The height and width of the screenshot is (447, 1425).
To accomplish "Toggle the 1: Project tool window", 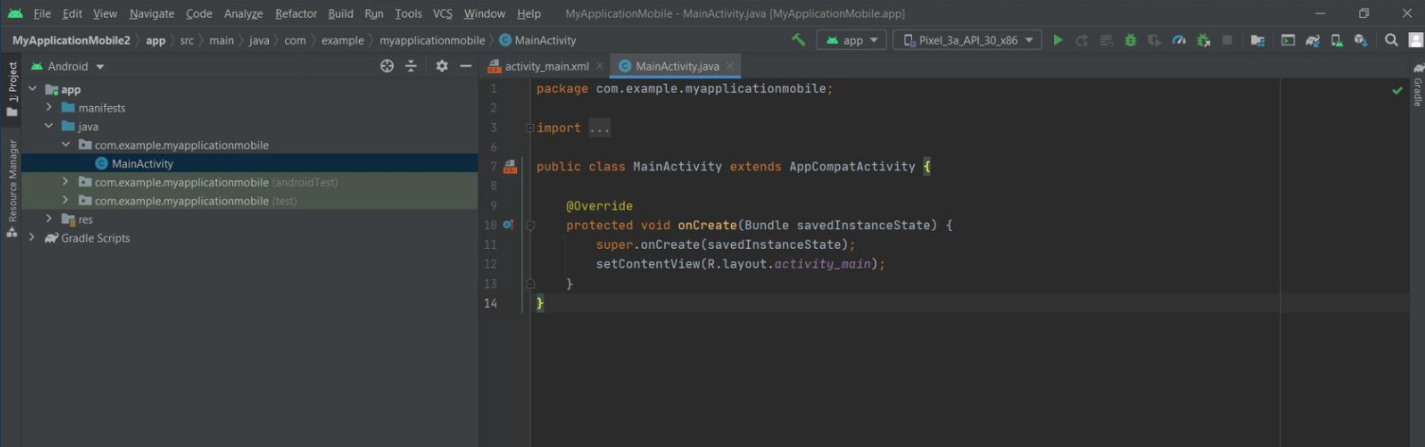I will pyautogui.click(x=12, y=89).
